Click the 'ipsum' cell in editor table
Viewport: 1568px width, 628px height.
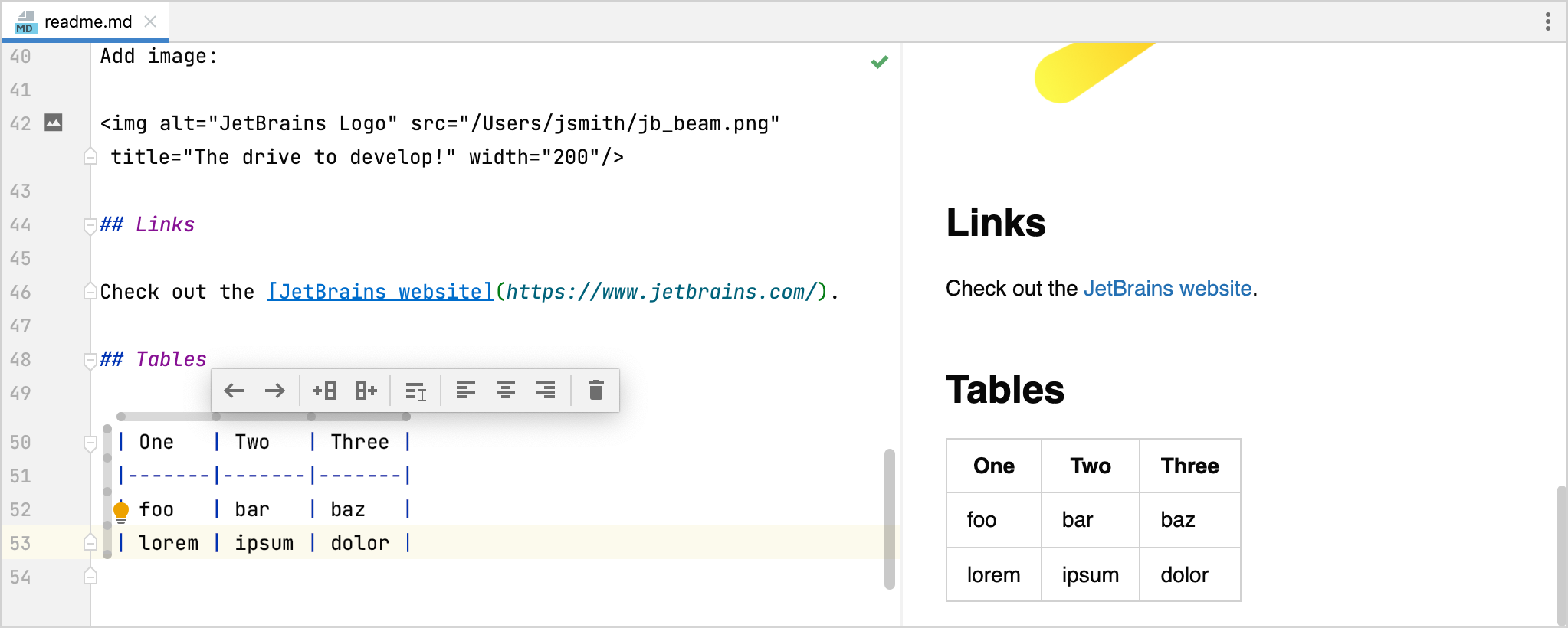pos(264,543)
